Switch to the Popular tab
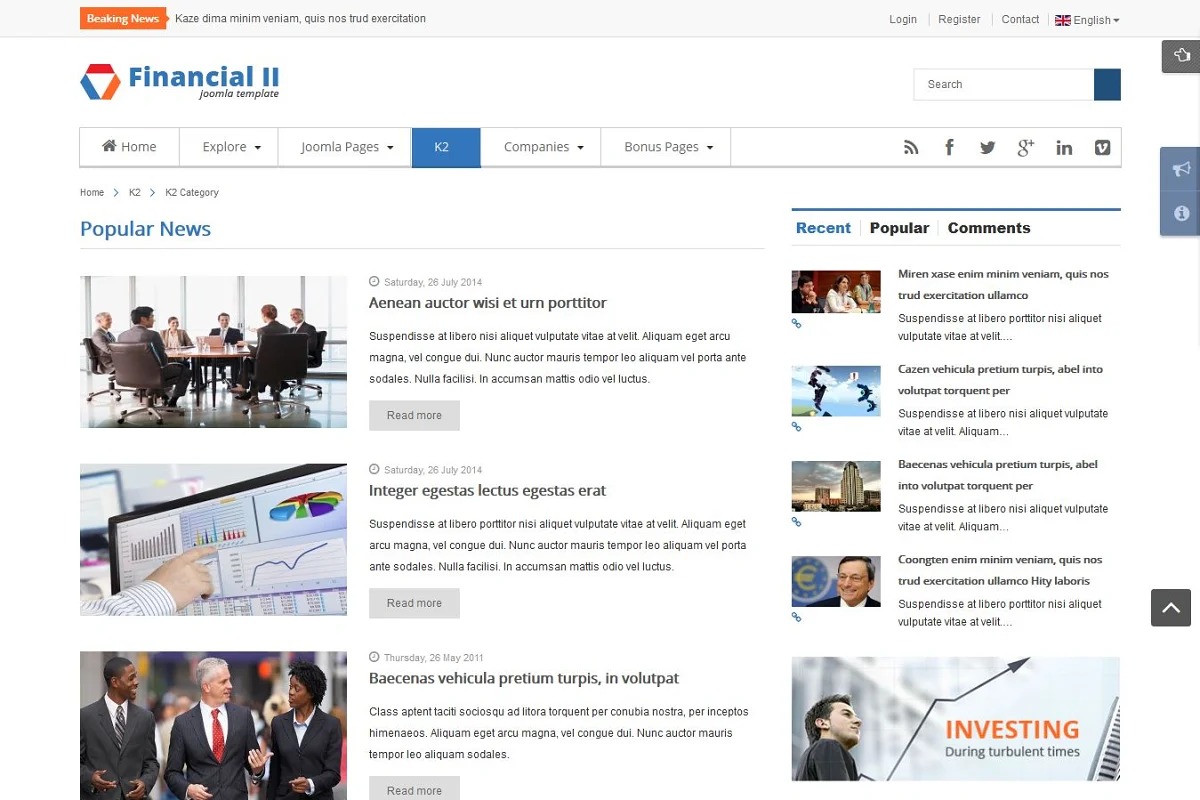1200x800 pixels. 899,228
